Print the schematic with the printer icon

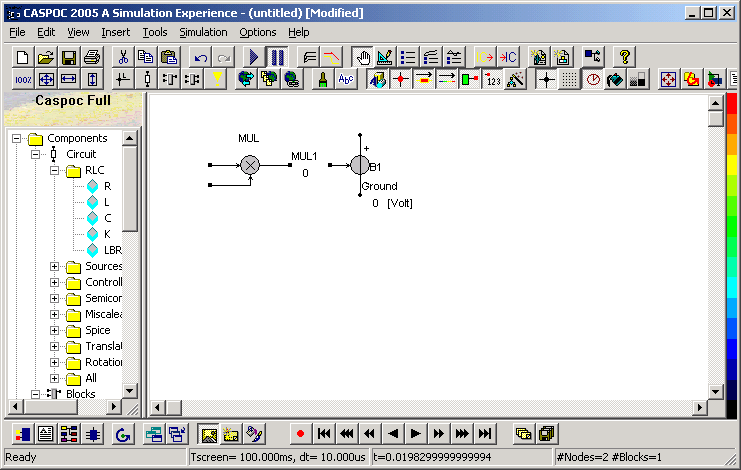click(x=92, y=57)
